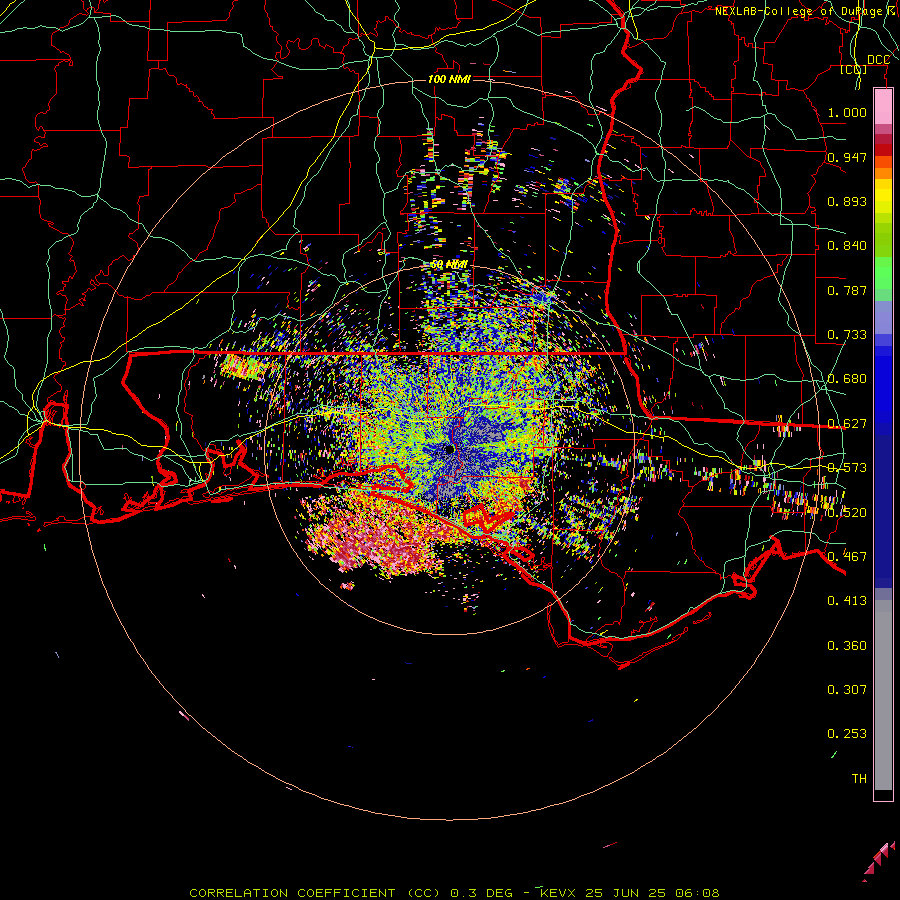
Task: Click the 100 NMI range ring label
Action: pyautogui.click(x=449, y=79)
